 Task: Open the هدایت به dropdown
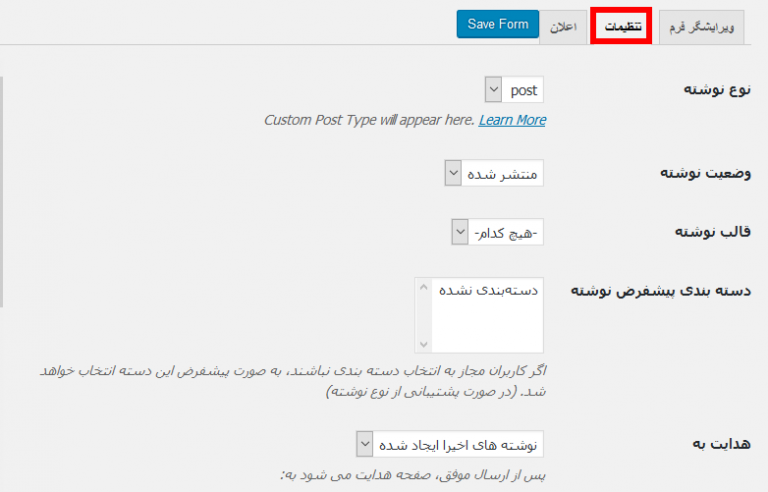pos(450,444)
